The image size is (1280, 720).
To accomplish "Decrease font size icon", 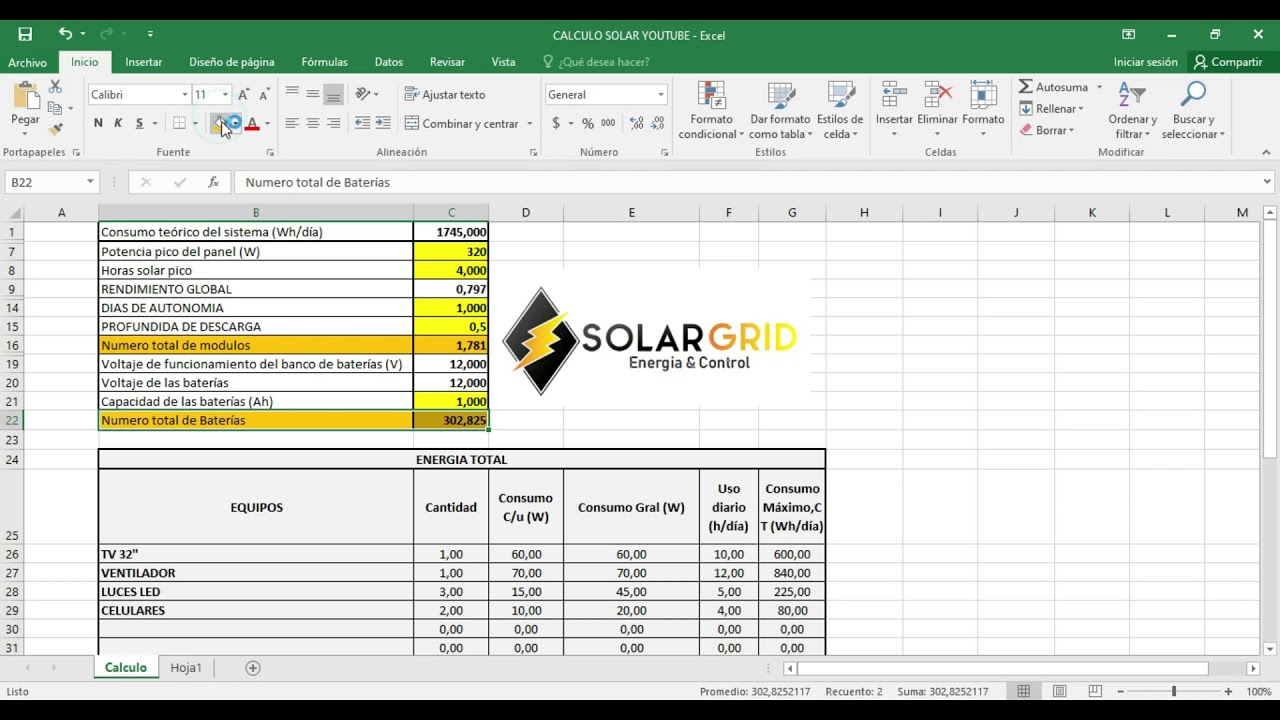I will 264,94.
